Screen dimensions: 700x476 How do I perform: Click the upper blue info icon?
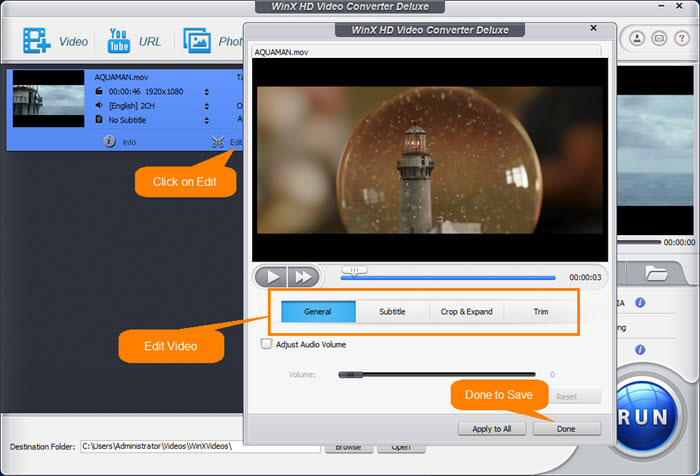(x=640, y=303)
